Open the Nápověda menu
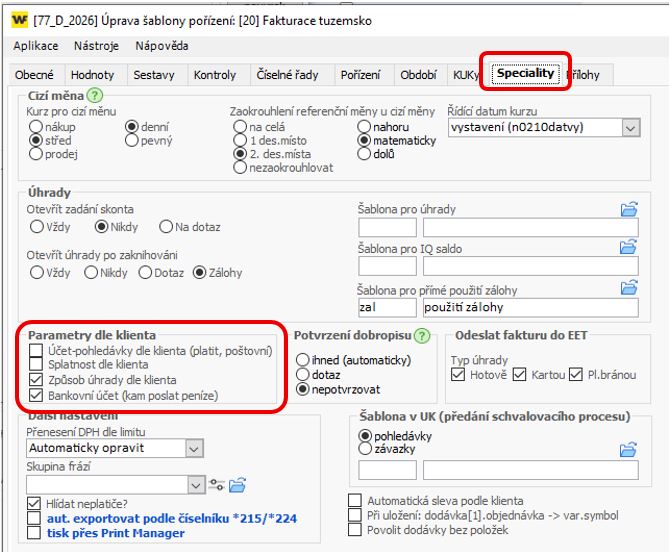 point(161,46)
